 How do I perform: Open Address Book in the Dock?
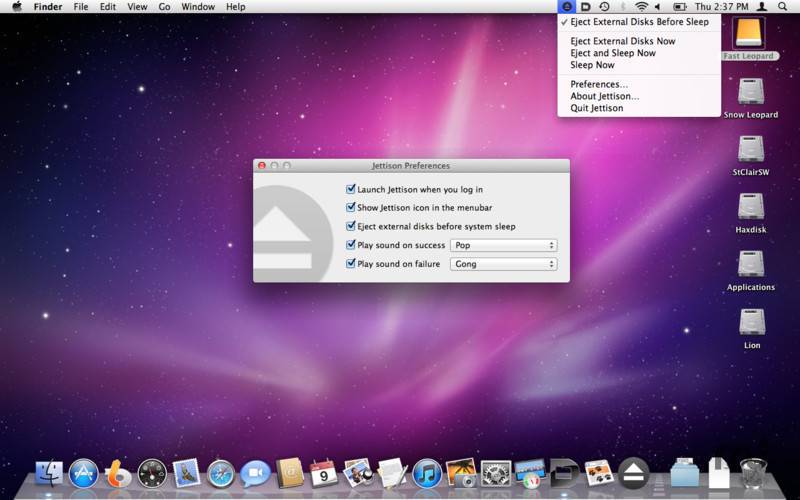point(289,472)
